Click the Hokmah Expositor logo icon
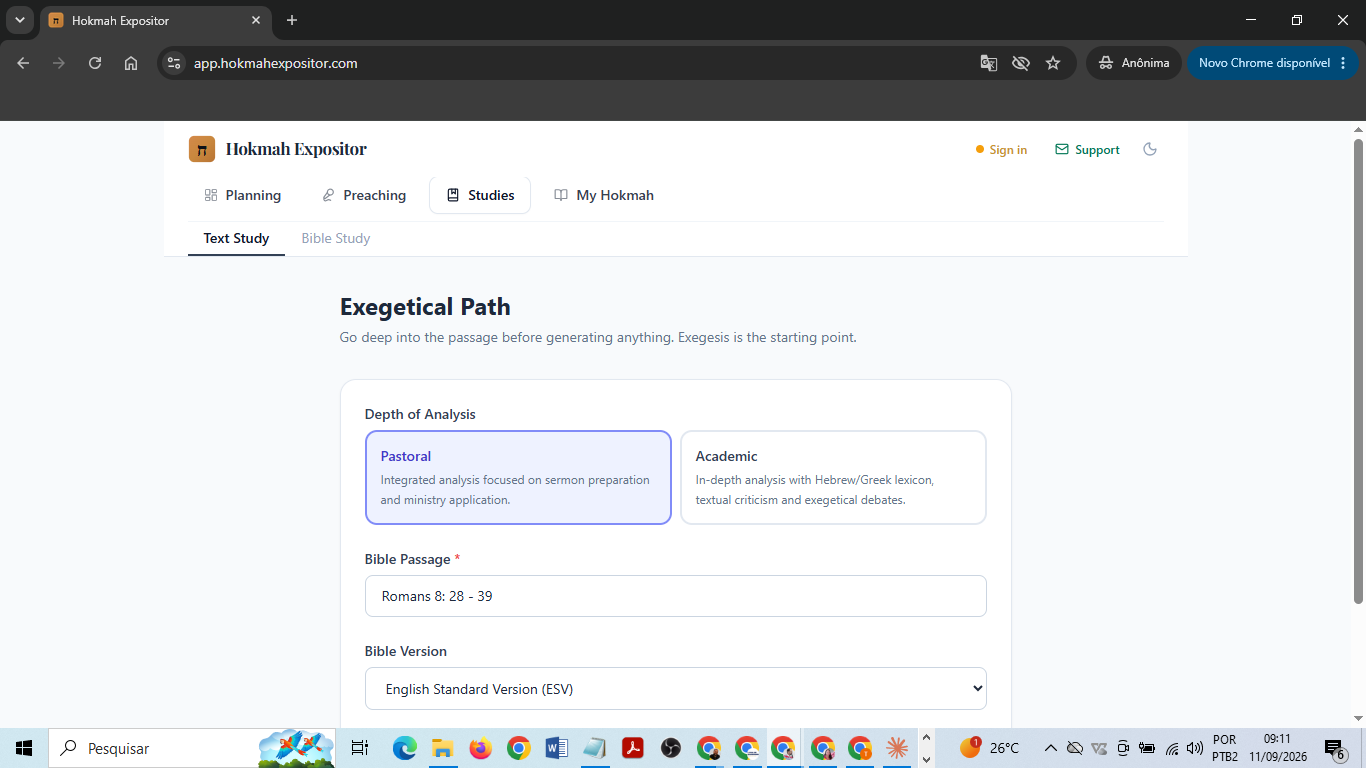This screenshot has width=1366, height=768. click(x=202, y=149)
